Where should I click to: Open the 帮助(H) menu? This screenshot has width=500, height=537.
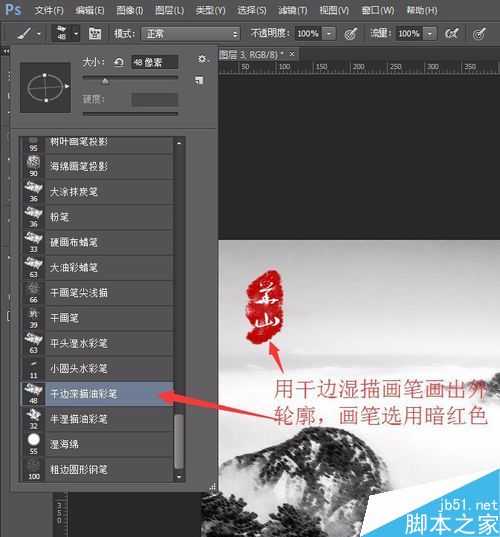click(422, 11)
